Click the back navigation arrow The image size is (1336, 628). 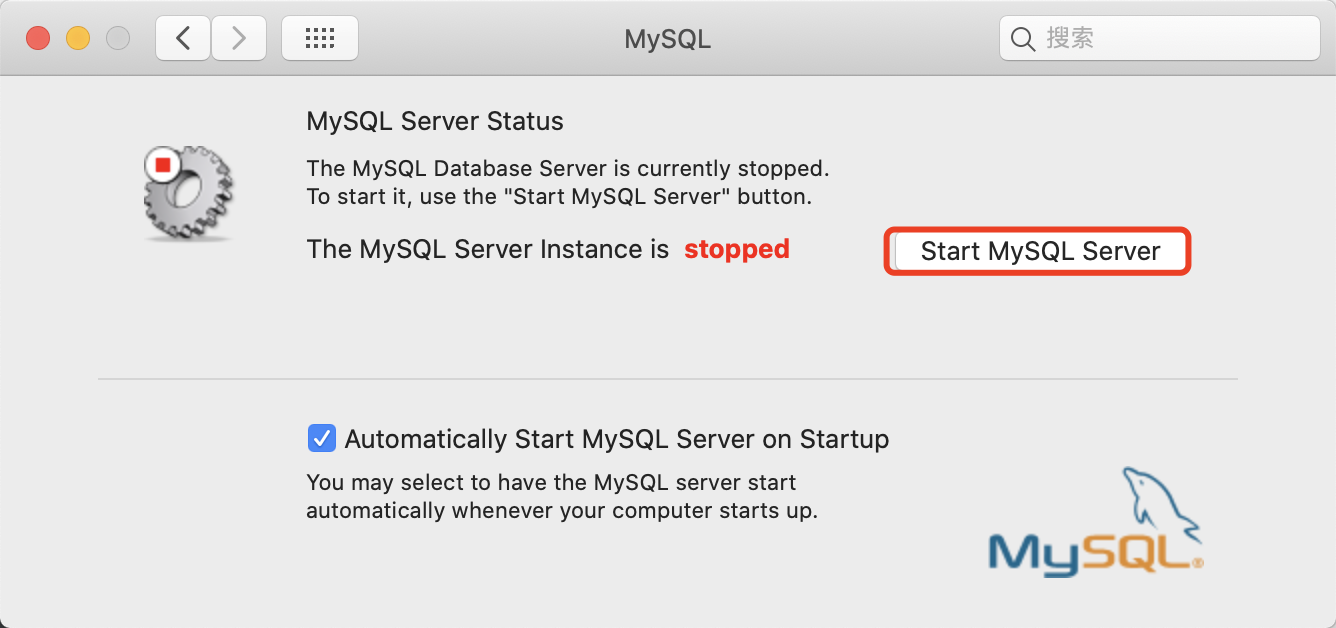pos(183,37)
